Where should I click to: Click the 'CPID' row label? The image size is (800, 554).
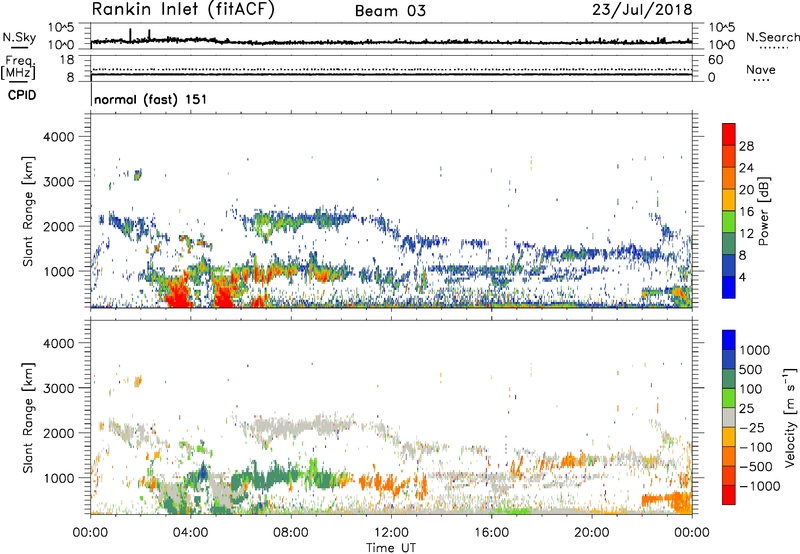click(22, 95)
